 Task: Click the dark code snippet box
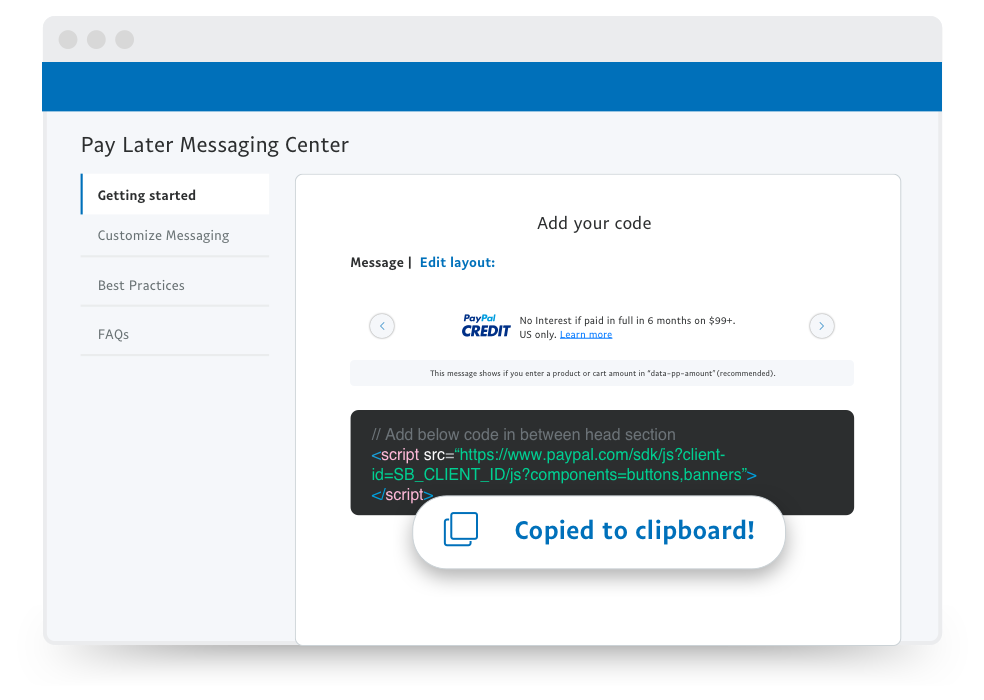602,462
